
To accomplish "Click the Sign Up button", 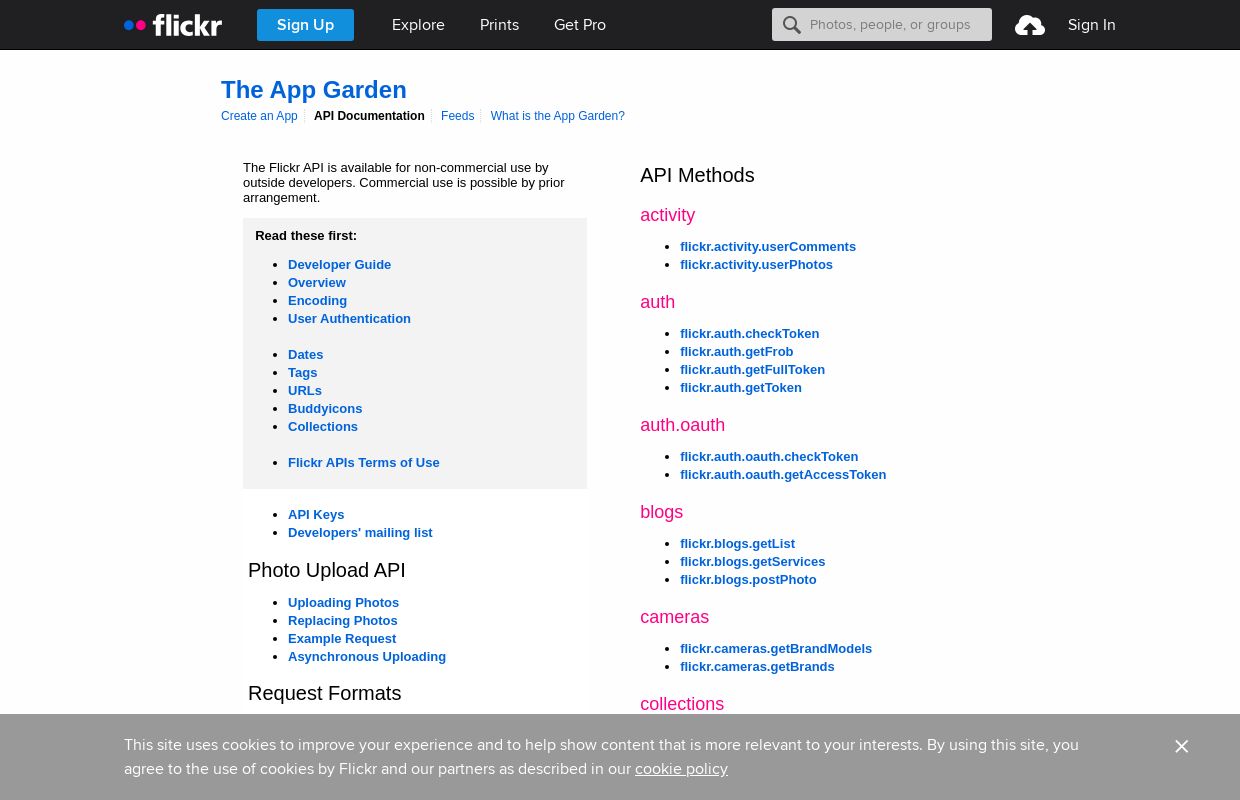I will click(x=305, y=25).
